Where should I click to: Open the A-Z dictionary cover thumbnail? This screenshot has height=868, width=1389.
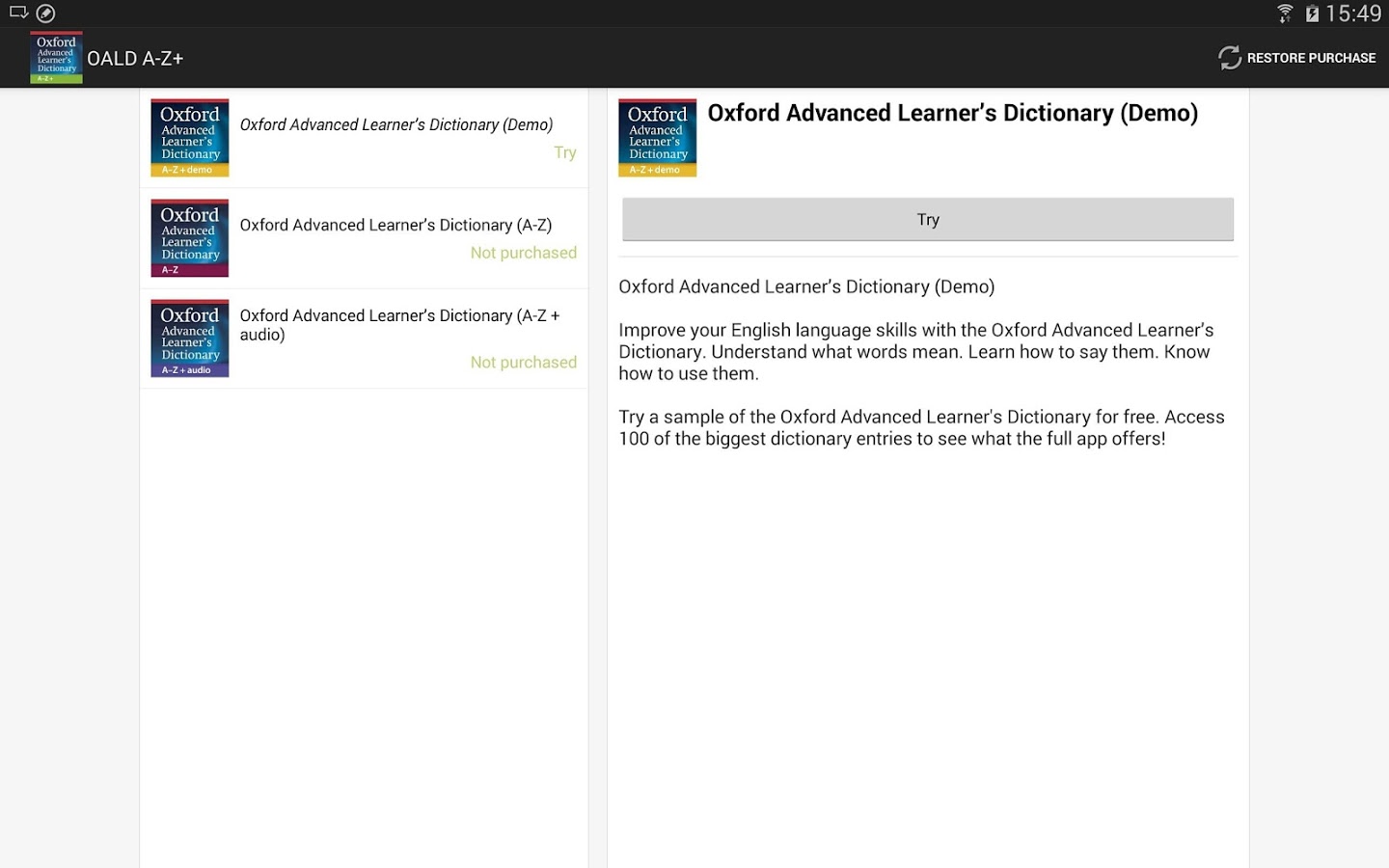point(190,238)
